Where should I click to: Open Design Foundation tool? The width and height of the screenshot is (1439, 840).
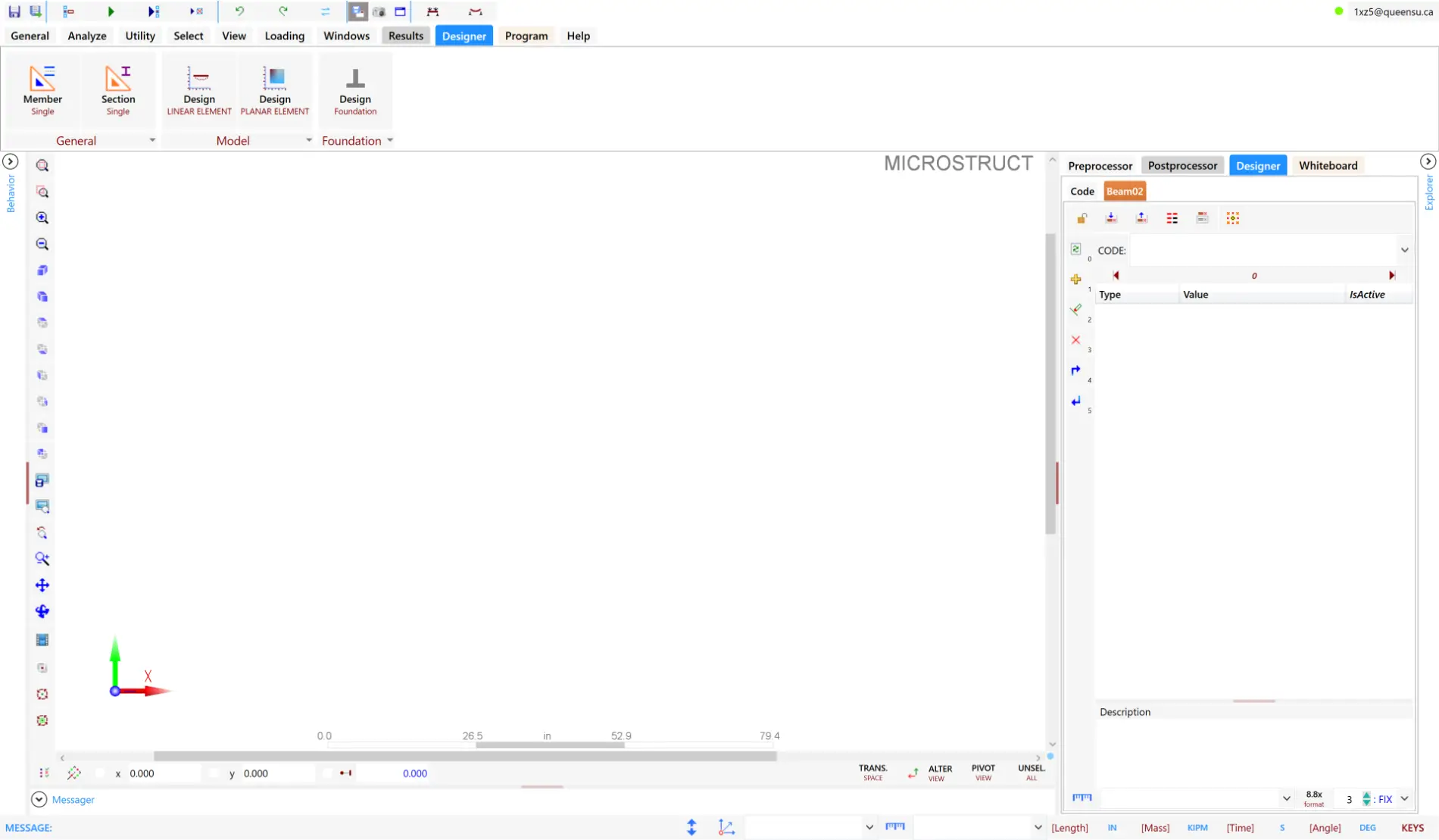click(x=354, y=90)
